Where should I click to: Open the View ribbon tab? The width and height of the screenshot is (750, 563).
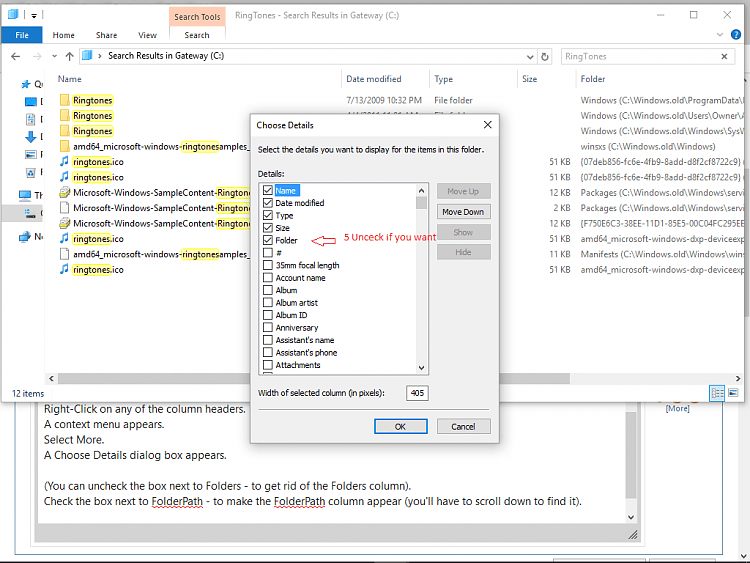[147, 35]
